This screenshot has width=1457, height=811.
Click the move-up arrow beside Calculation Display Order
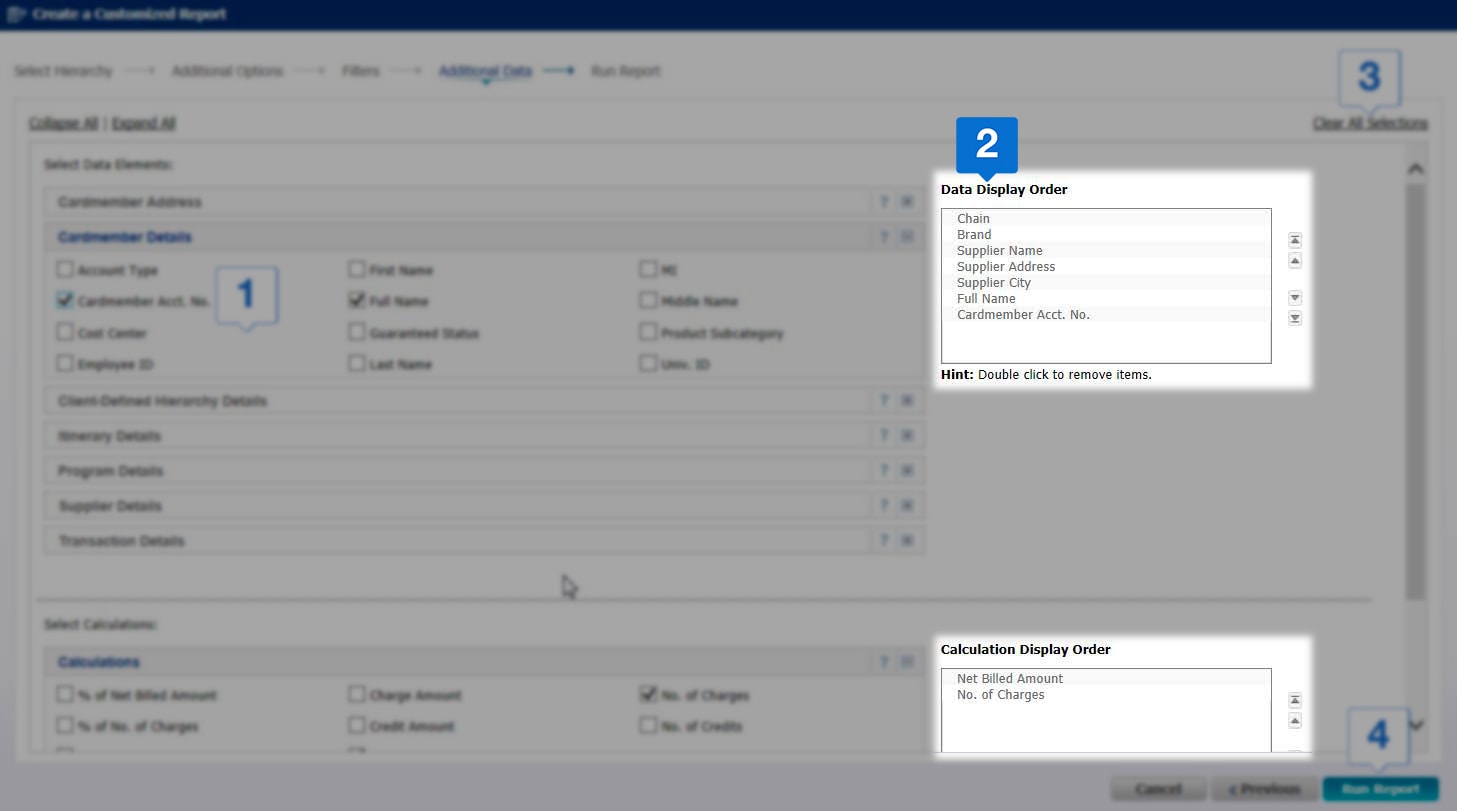tap(1294, 721)
